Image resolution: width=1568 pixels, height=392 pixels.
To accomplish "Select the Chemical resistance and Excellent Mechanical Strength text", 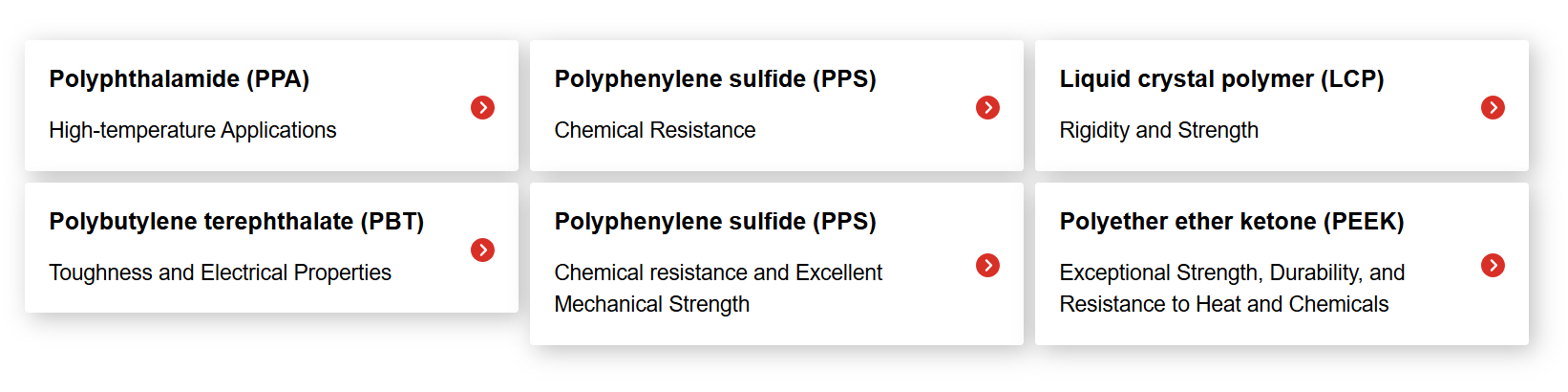I will point(718,288).
